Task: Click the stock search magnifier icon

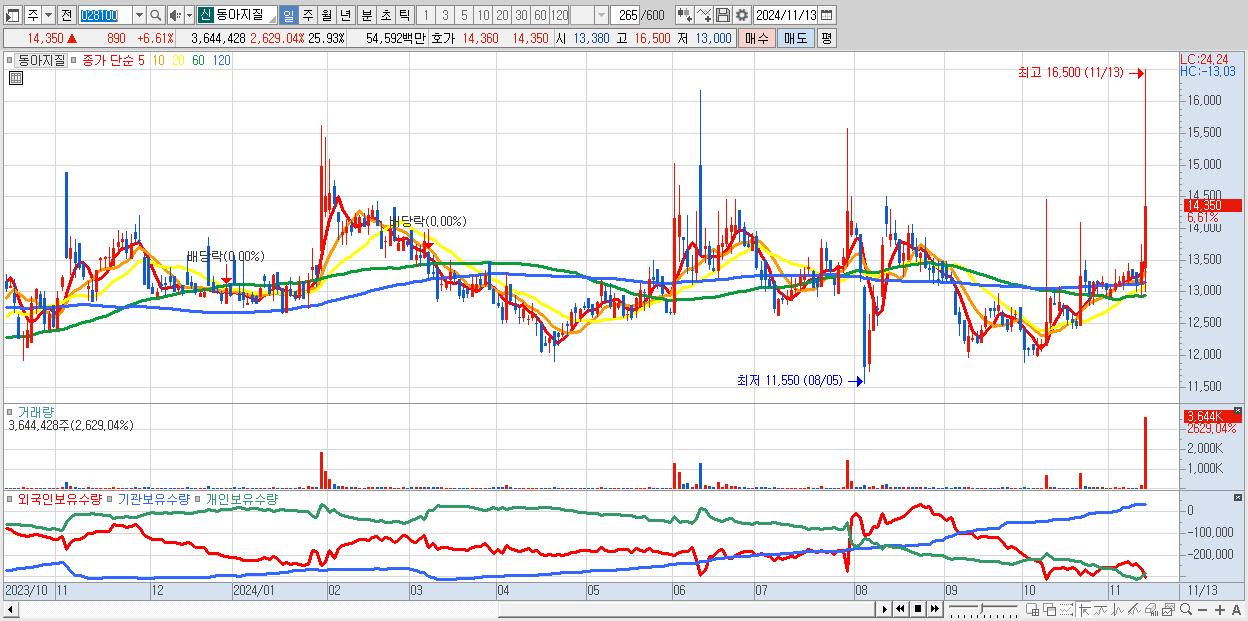Action: pyautogui.click(x=155, y=15)
